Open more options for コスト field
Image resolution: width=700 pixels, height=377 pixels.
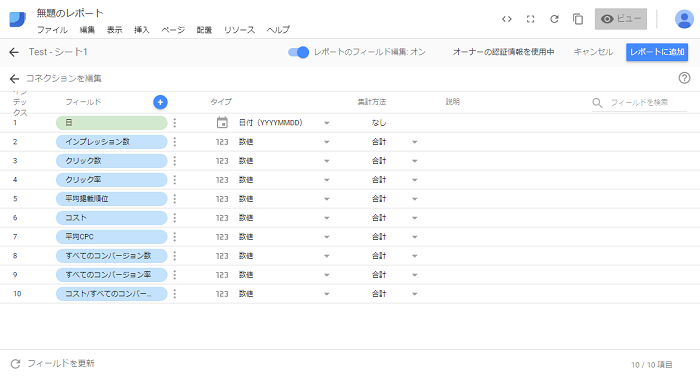[x=175, y=218]
